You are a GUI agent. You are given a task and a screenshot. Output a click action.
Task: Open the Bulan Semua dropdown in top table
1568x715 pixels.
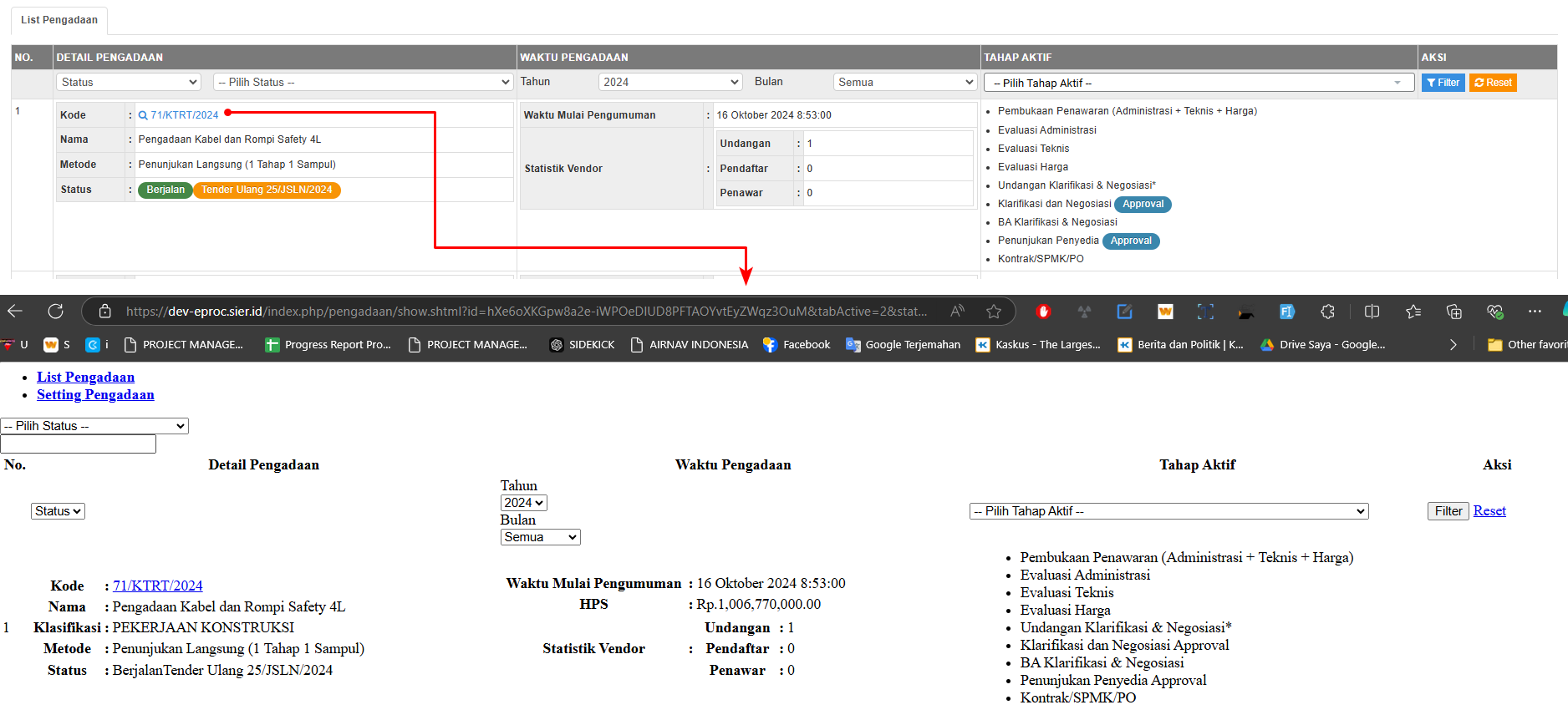[905, 82]
